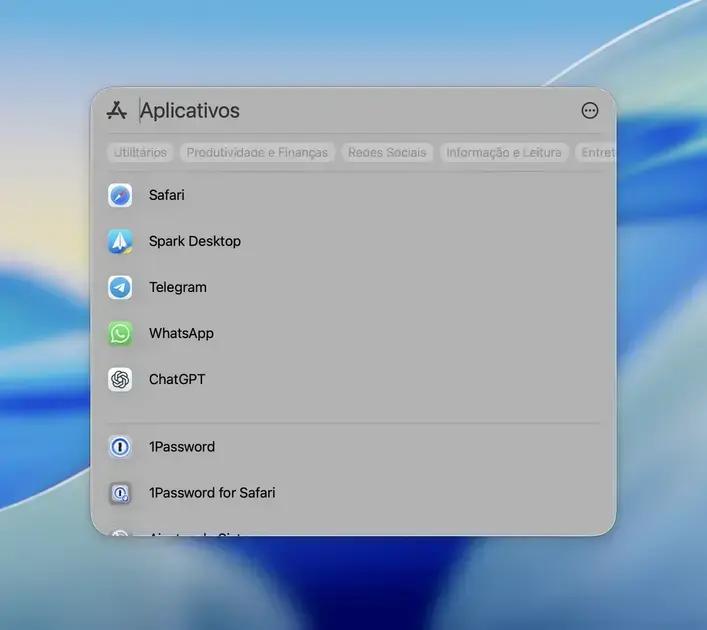Image resolution: width=707 pixels, height=630 pixels.
Task: Open 1Password via its keyhole icon
Action: click(120, 447)
